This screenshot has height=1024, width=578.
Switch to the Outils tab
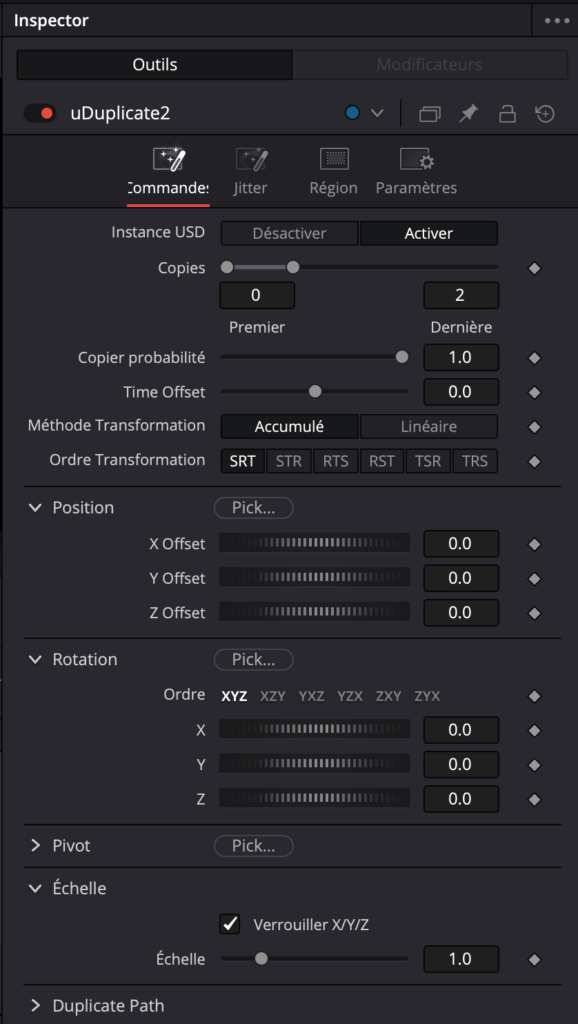click(x=155, y=65)
